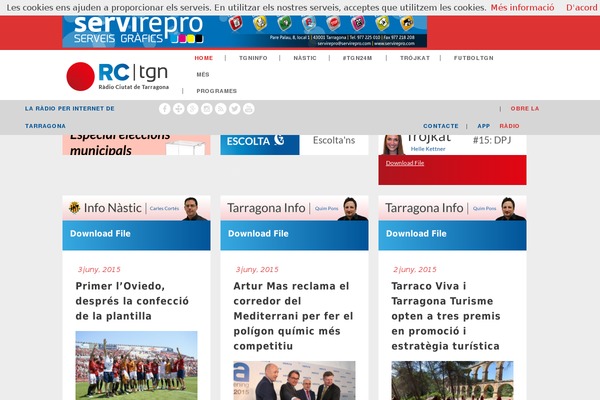Accept cookies with 'D'acord'
600x400 pixels.
click(582, 7)
